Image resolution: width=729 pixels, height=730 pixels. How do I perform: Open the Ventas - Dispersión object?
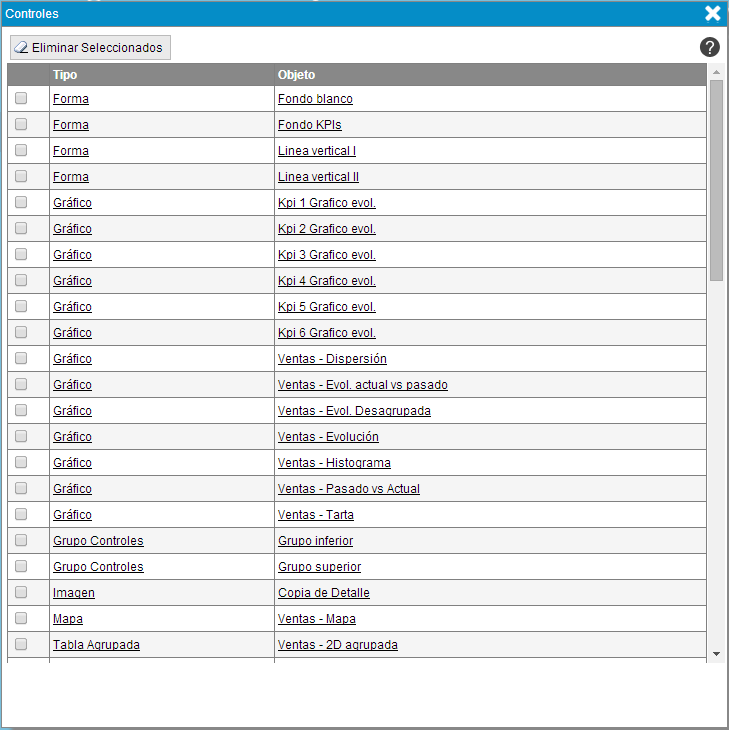pos(332,359)
